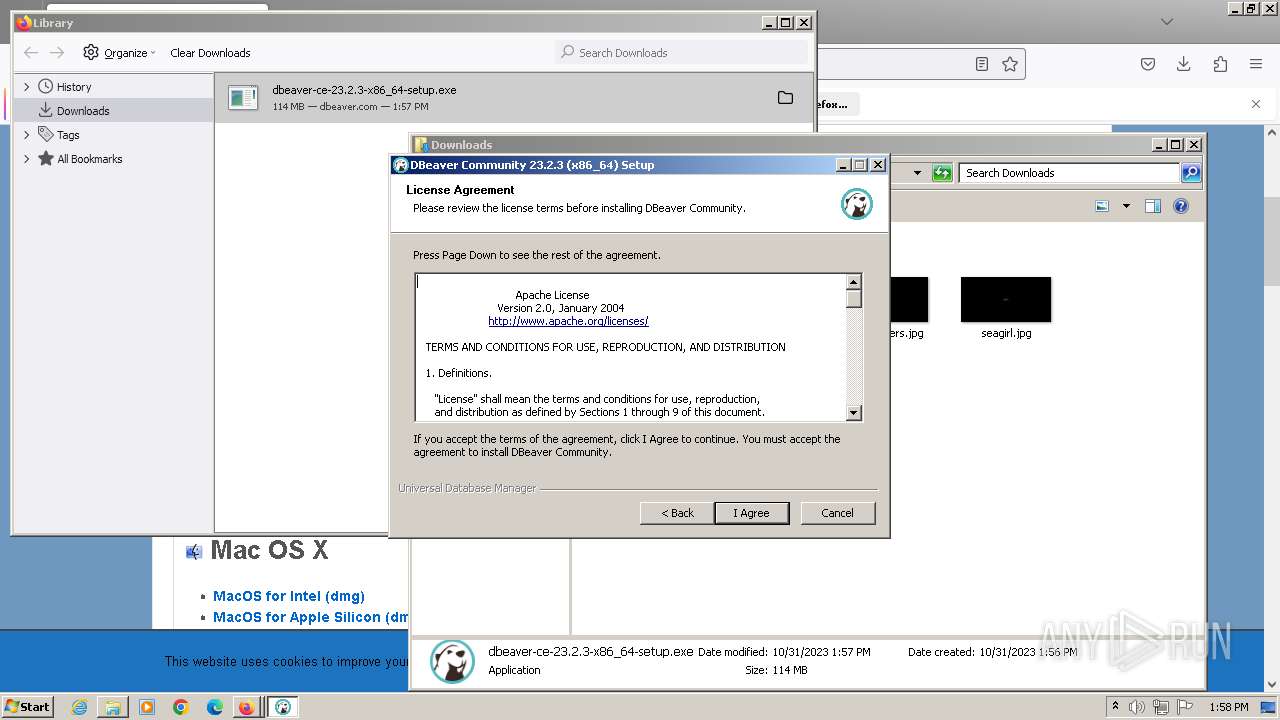Click license text scrollbar up arrow

[x=854, y=283]
